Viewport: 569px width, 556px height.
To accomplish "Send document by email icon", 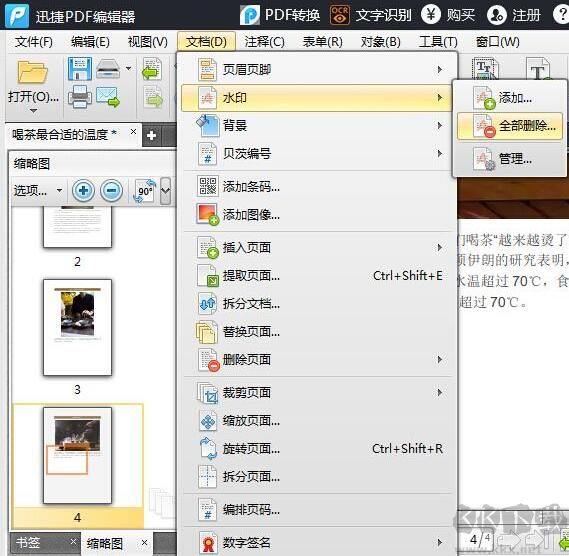I will [x=108, y=97].
